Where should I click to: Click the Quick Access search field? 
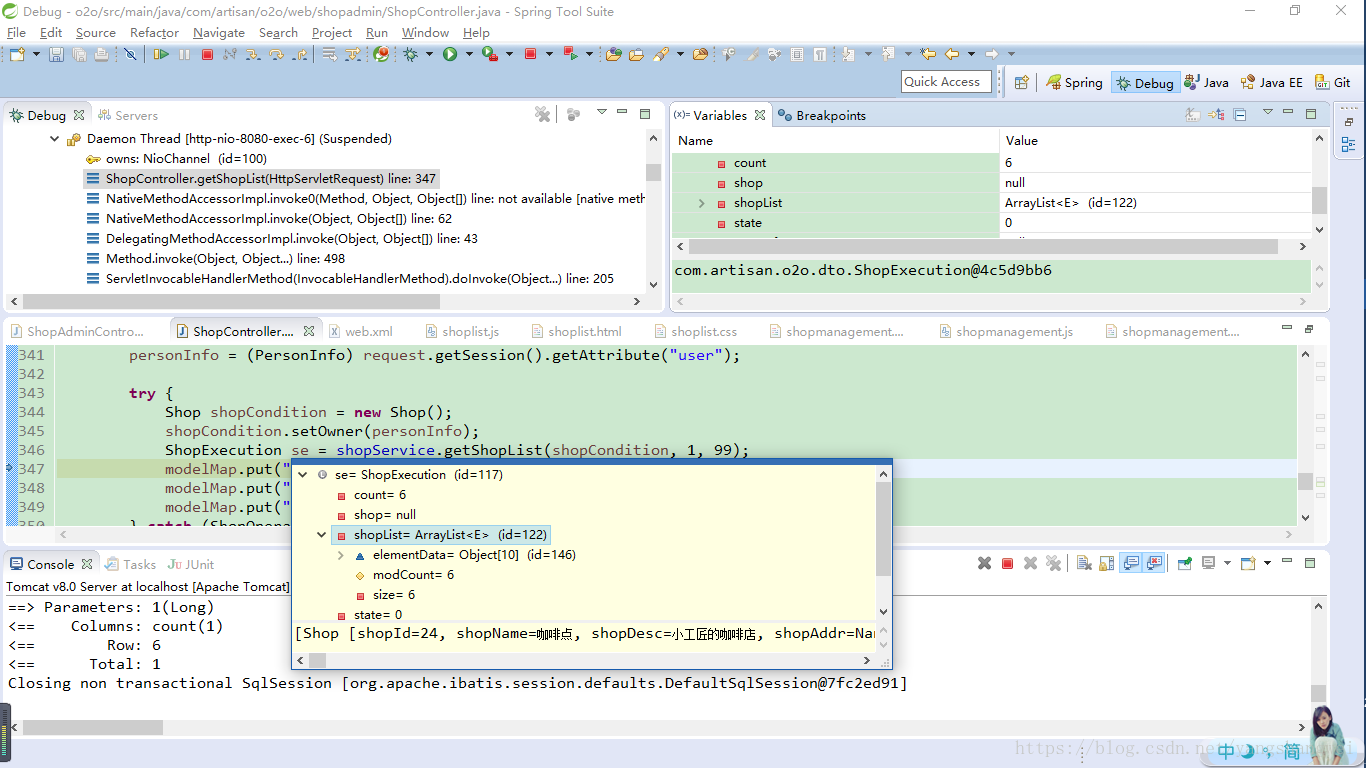pyautogui.click(x=945, y=82)
